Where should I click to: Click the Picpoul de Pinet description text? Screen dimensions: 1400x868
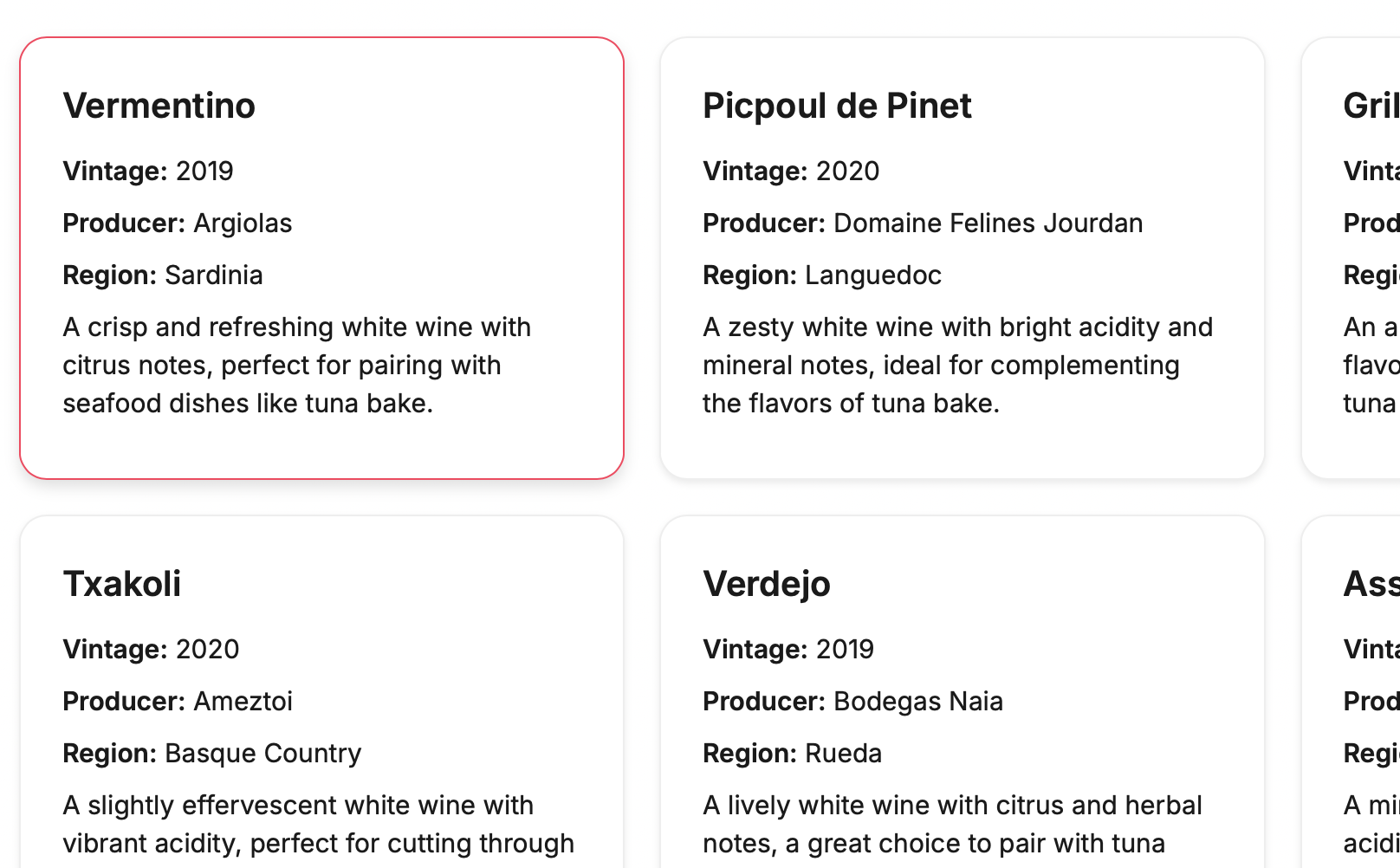(957, 366)
